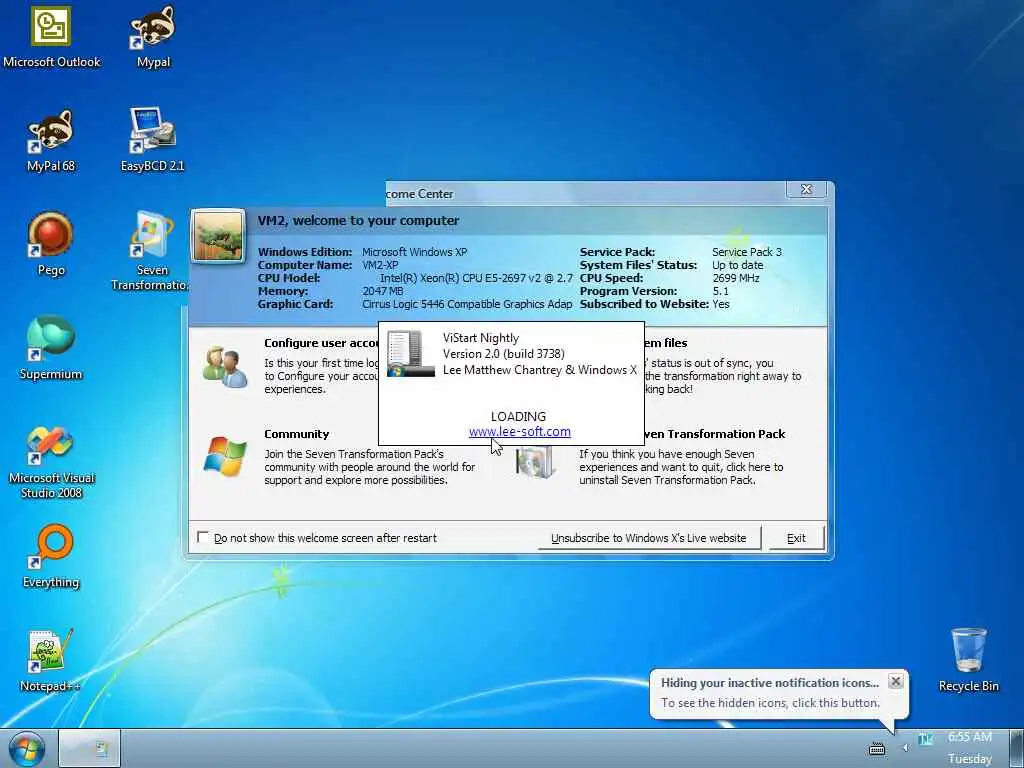Click the 'Hiding your inactive notification icons' balloon text
This screenshot has width=1024, height=768.
[x=770, y=682]
